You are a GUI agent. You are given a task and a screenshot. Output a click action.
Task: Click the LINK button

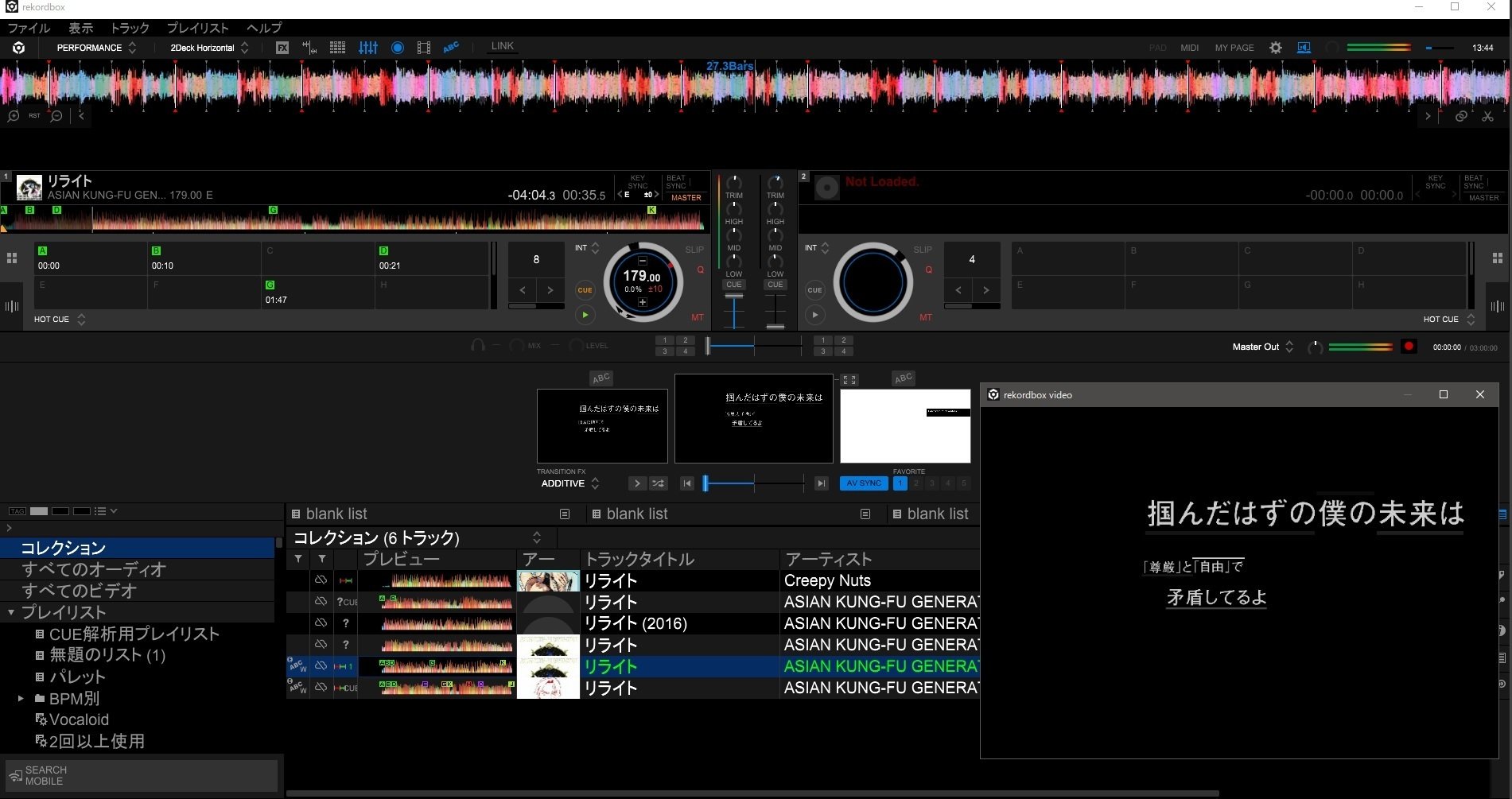(503, 46)
